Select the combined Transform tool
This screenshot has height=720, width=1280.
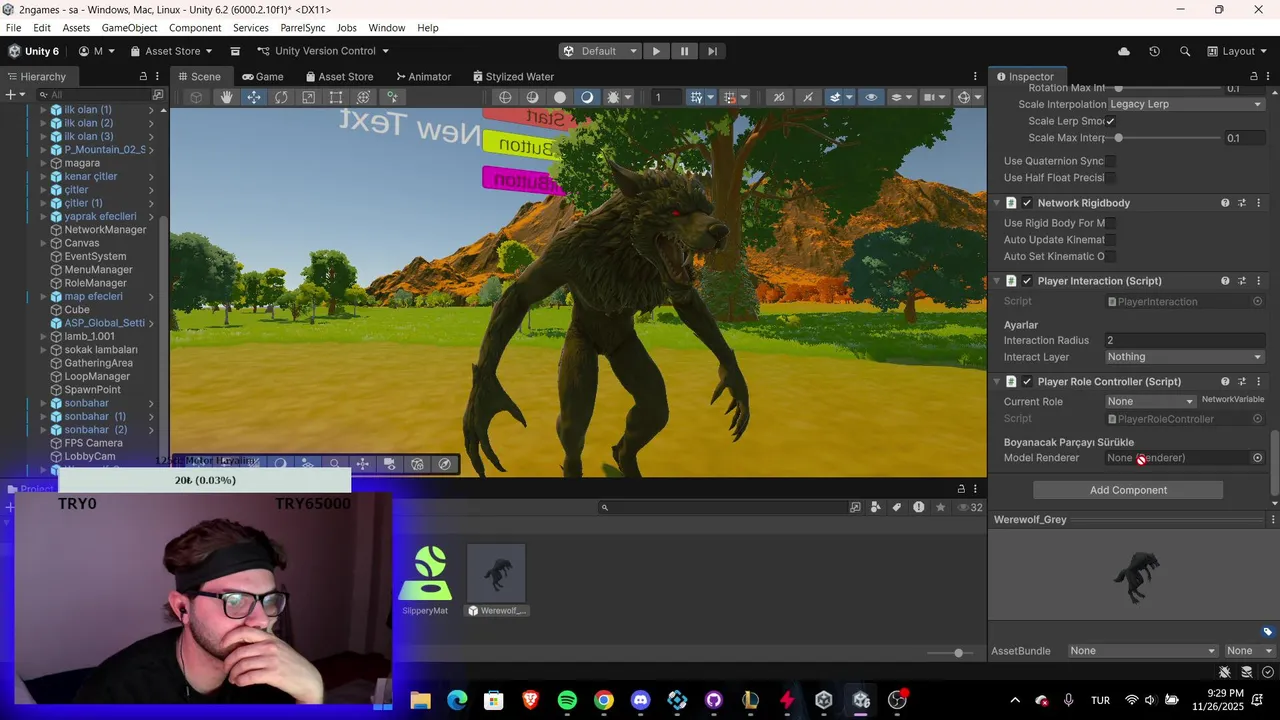pyautogui.click(x=363, y=97)
